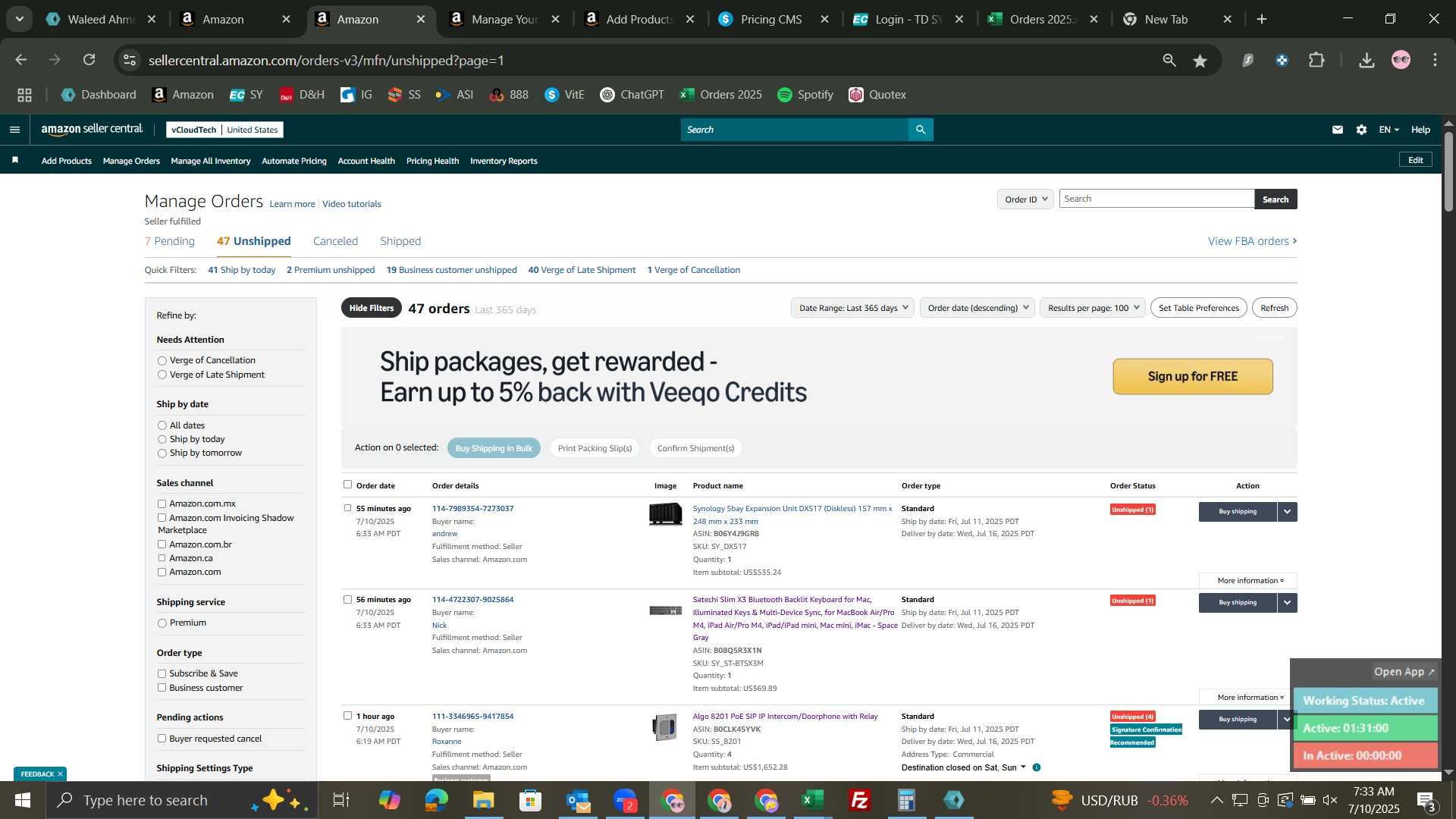1456x819 pixels.
Task: Open the Date Range Last 365 days dropdown
Action: (853, 308)
